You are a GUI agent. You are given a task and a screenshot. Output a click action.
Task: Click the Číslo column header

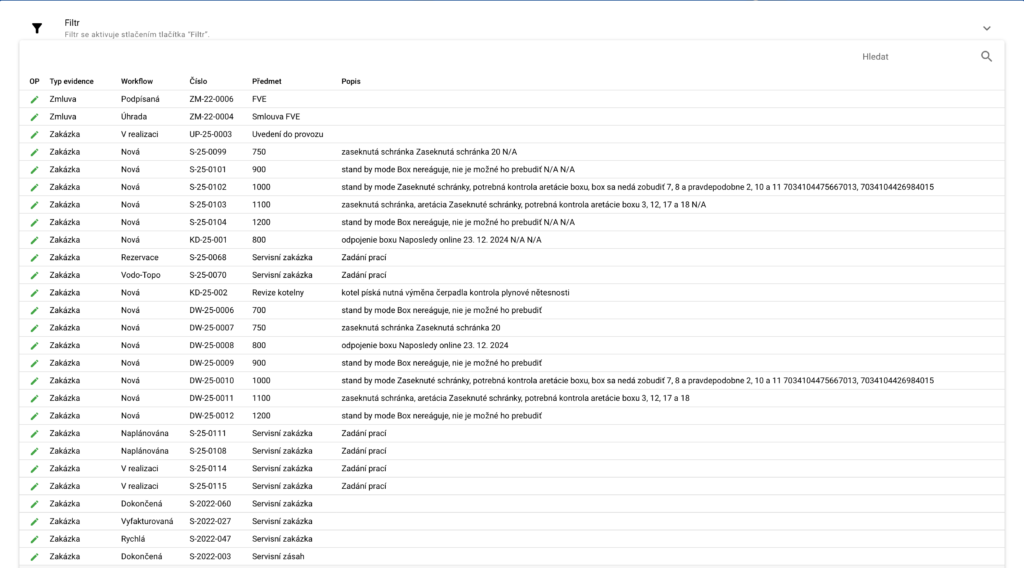pos(198,81)
